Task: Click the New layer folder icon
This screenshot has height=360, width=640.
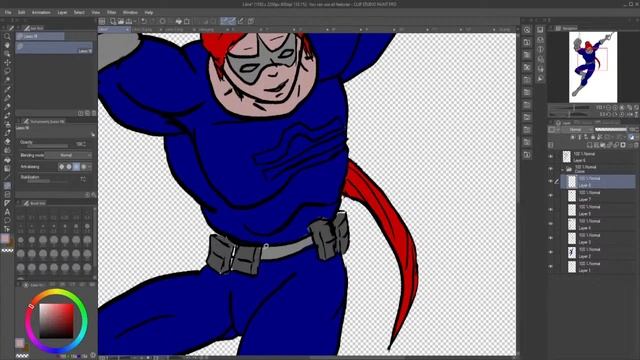Action: pos(602,145)
